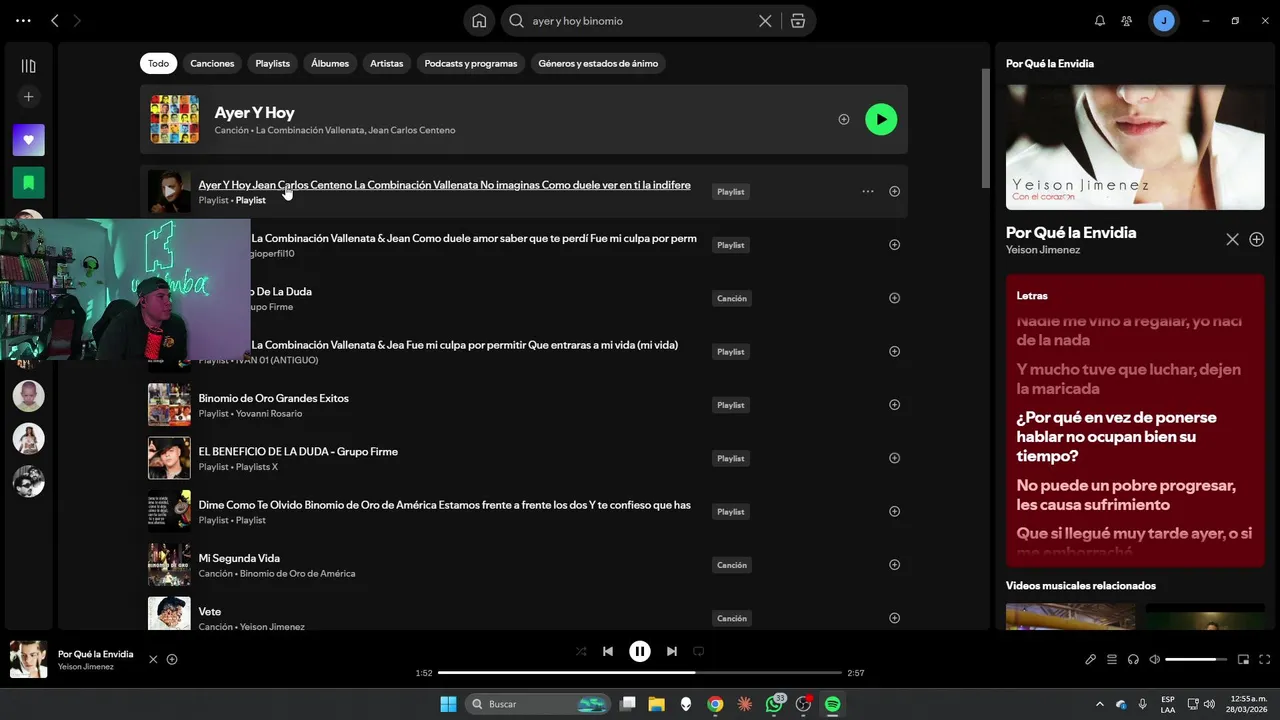Open Windows Start menu
Viewport: 1280px width, 720px height.
pos(448,704)
